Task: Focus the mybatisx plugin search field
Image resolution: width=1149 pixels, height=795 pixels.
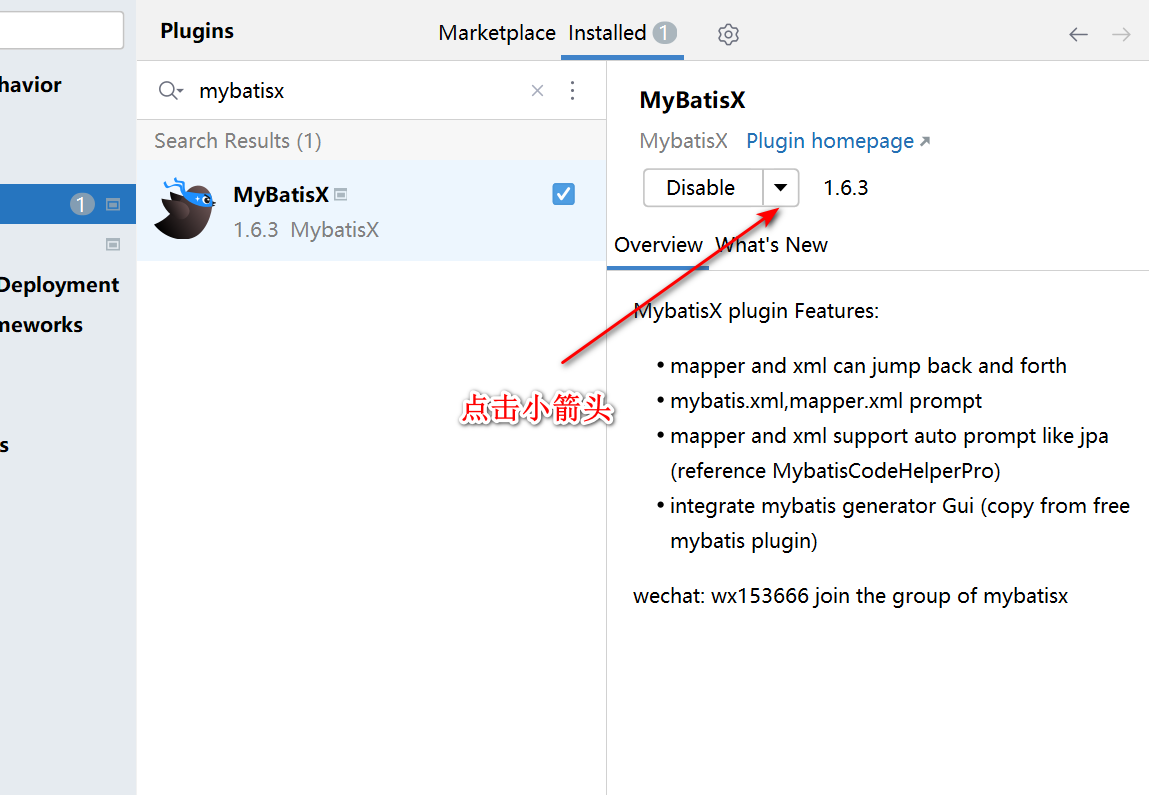Action: (359, 91)
